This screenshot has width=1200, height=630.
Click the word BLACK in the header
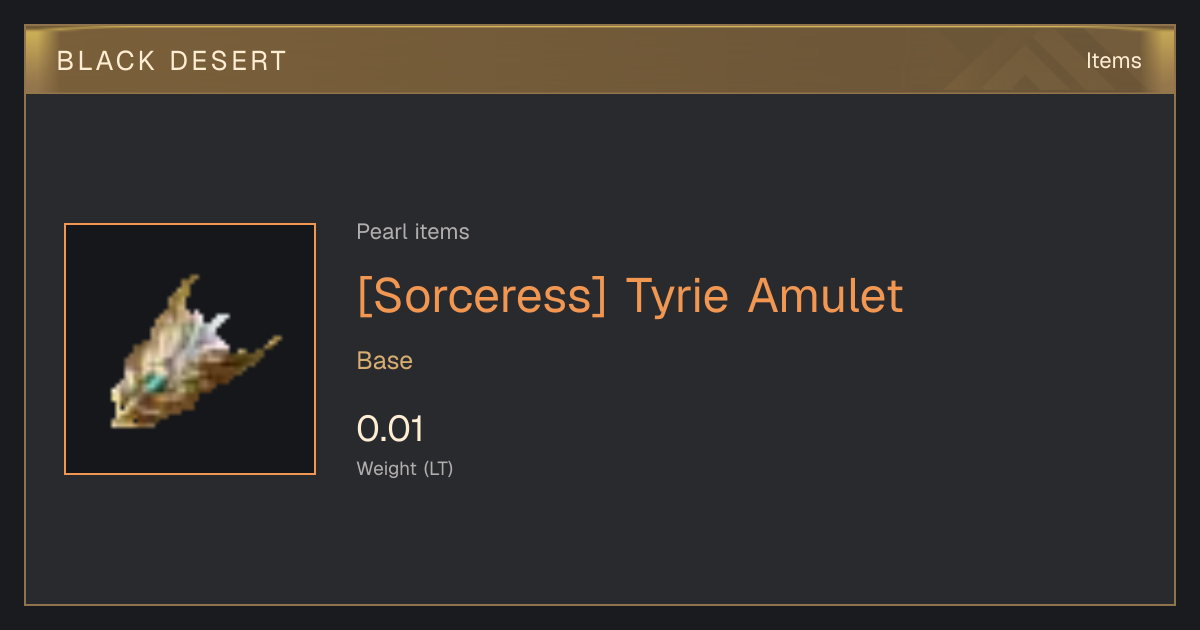pyautogui.click(x=107, y=61)
